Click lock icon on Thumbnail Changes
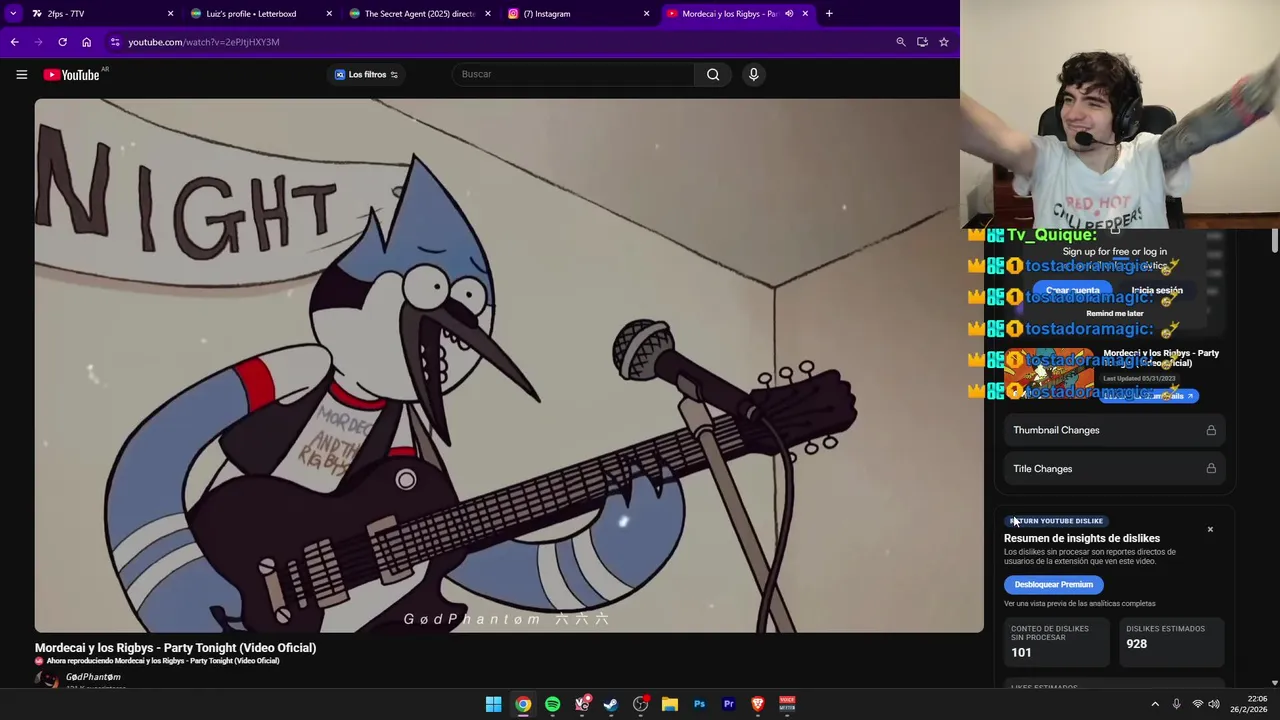Screen dimensions: 1280x720 (x=1211, y=430)
